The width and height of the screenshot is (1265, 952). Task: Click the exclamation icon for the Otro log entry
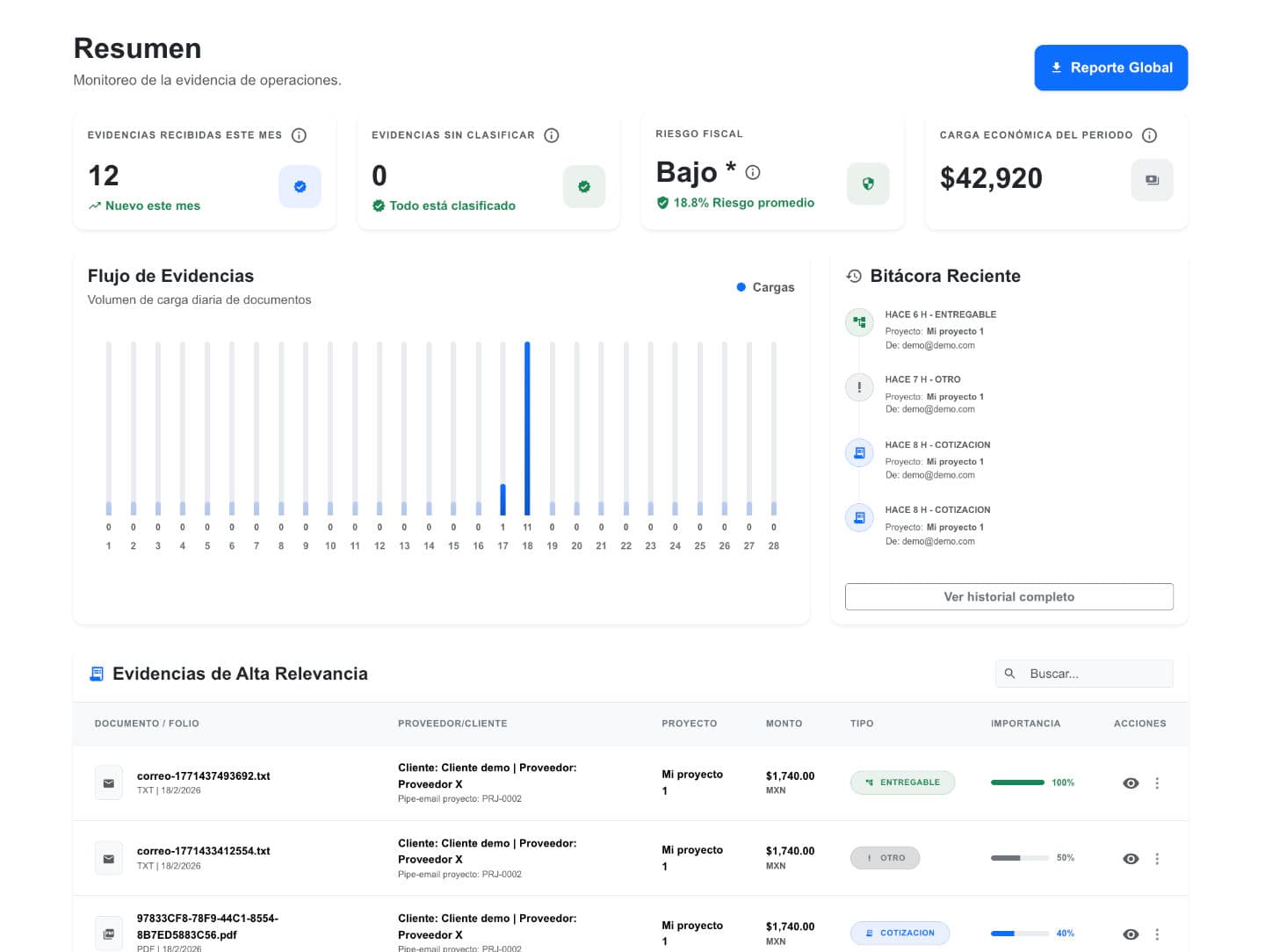(859, 387)
